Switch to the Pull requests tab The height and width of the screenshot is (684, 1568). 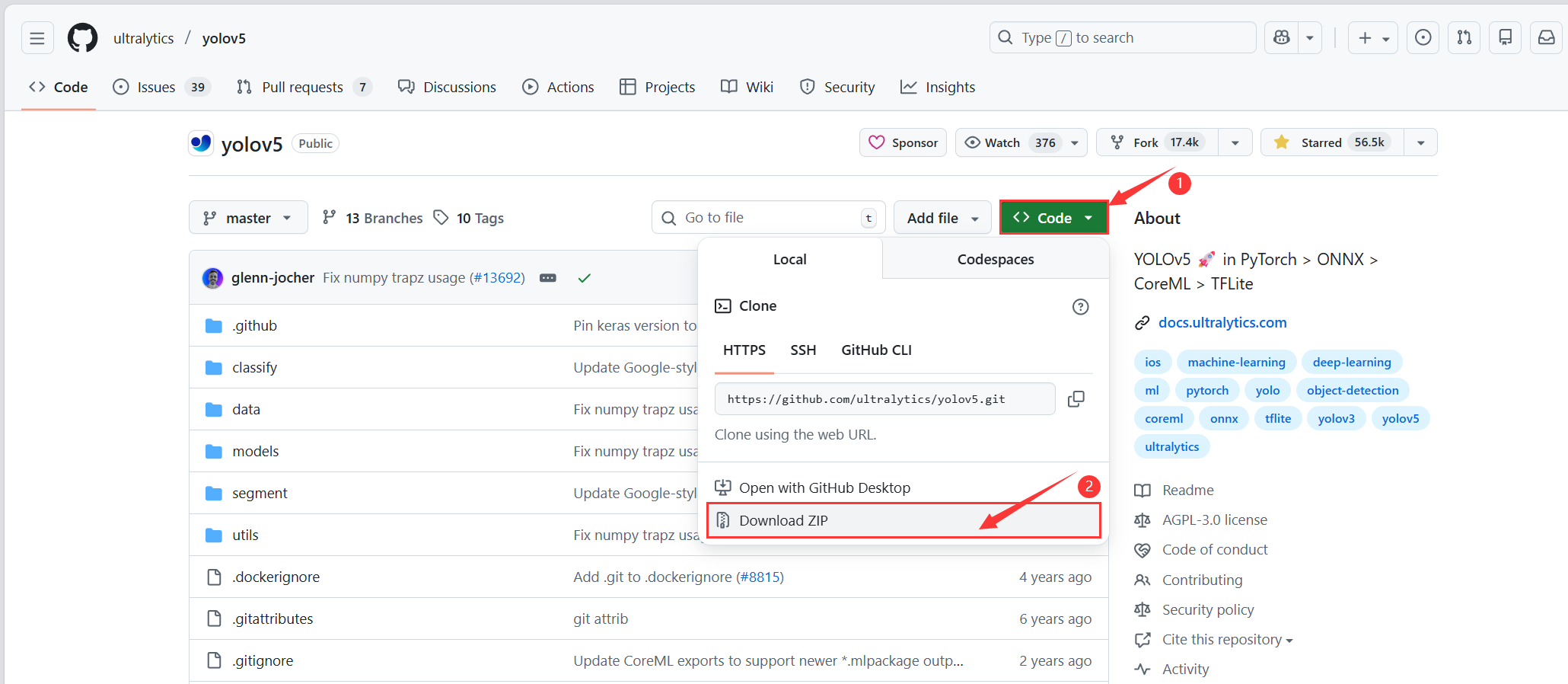pyautogui.click(x=304, y=87)
